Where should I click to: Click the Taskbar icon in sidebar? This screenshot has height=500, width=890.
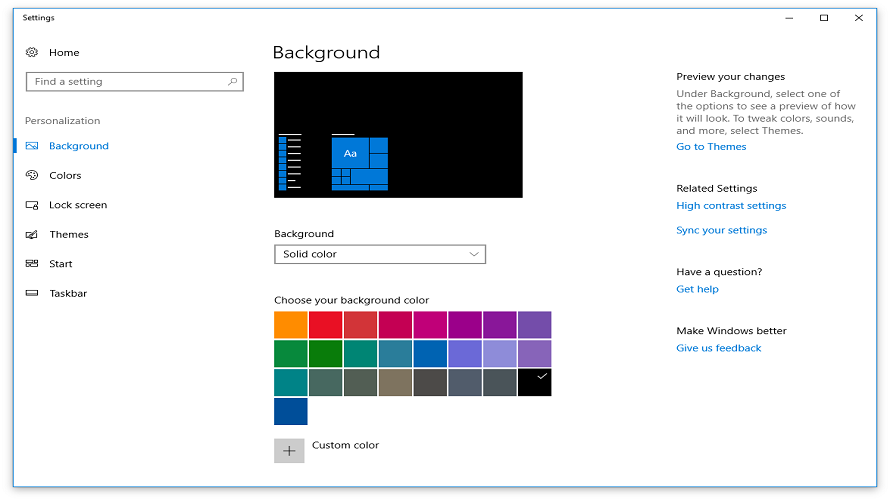click(x=32, y=293)
